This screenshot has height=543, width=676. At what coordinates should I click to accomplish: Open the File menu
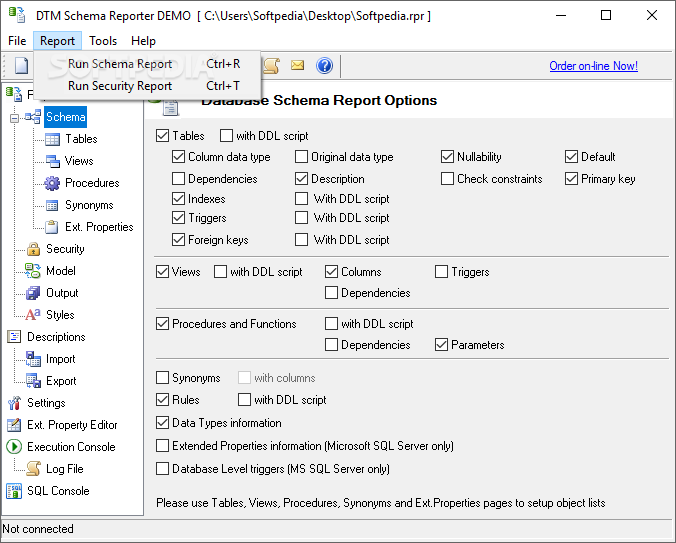(17, 41)
